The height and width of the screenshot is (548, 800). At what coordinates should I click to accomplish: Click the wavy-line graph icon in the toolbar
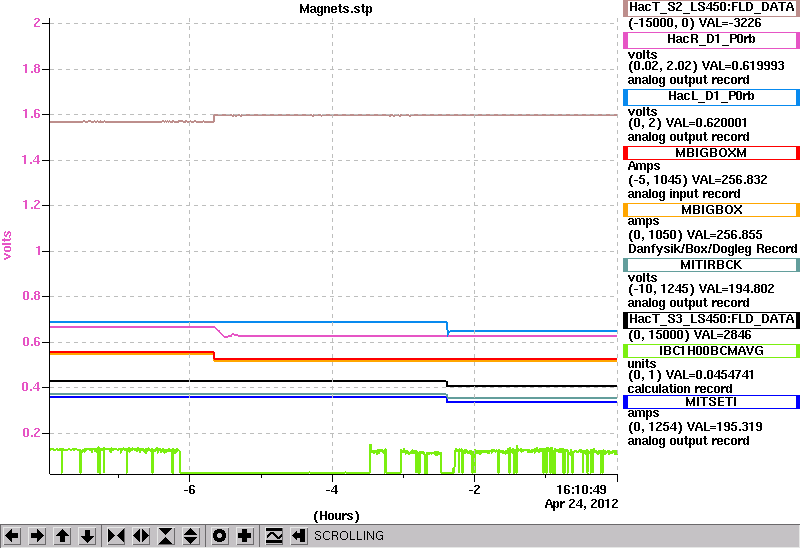click(274, 536)
